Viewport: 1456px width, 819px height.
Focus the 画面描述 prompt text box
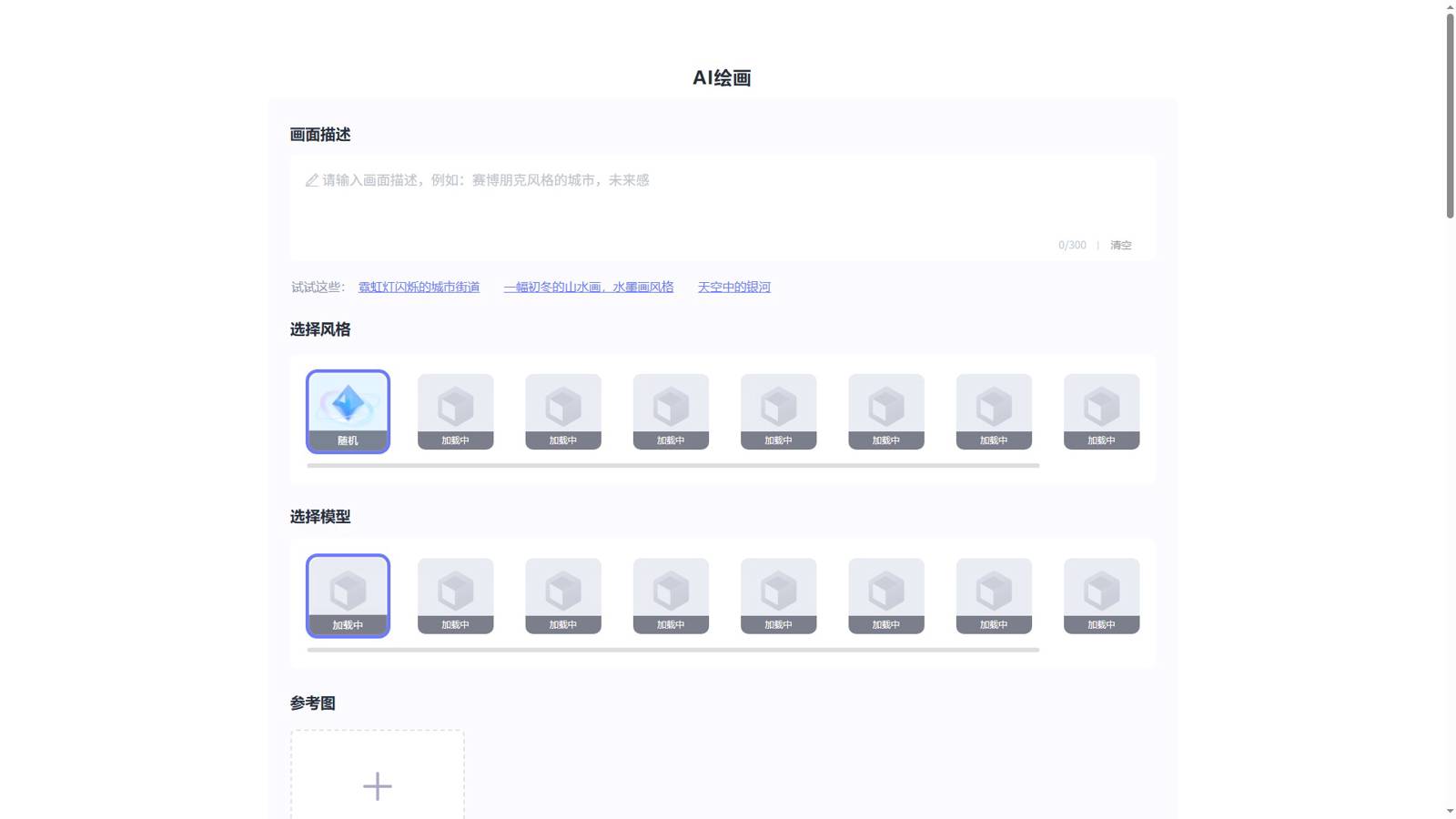pos(723,207)
